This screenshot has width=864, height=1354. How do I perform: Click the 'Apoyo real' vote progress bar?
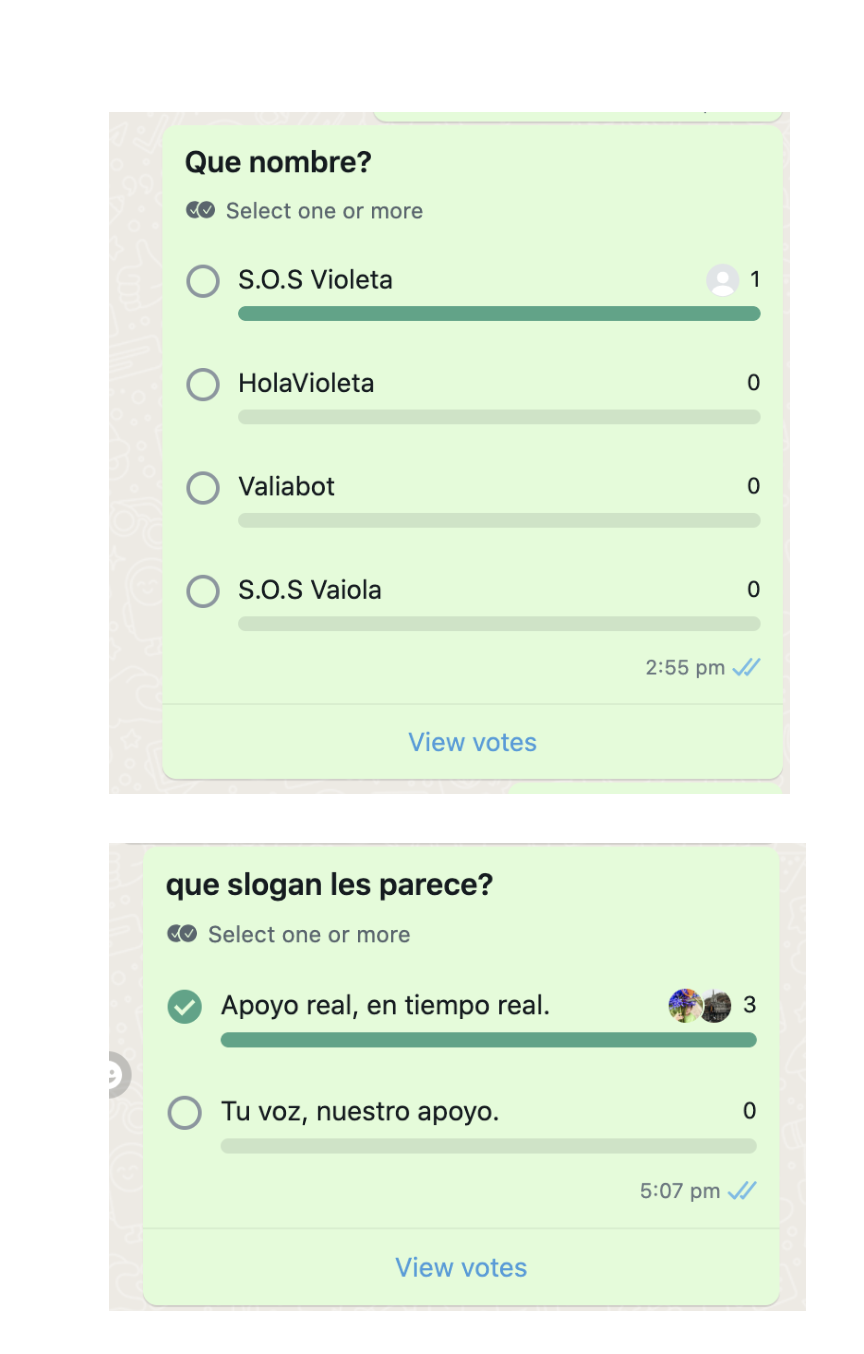[488, 1040]
